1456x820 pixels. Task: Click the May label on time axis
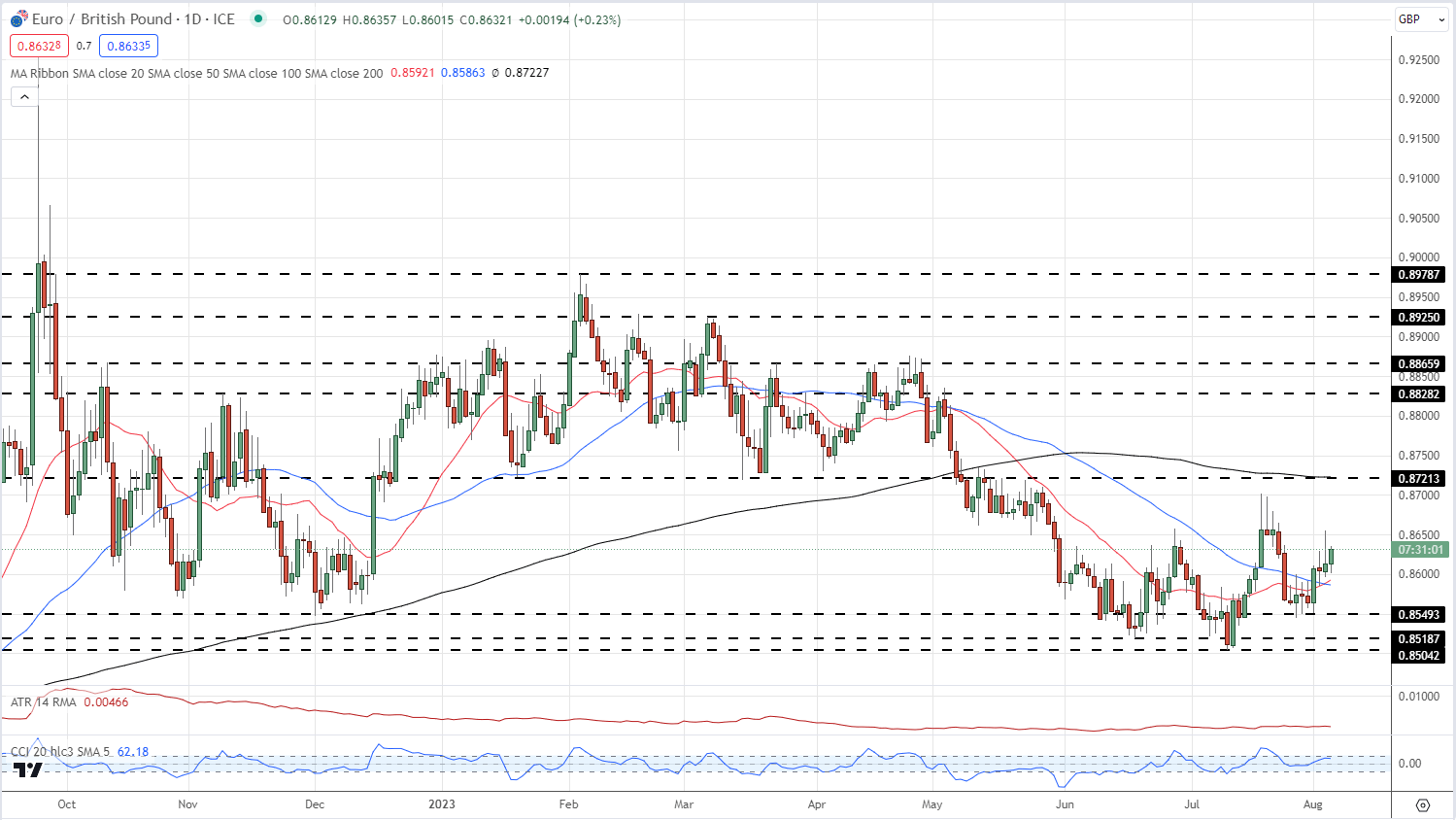[932, 804]
